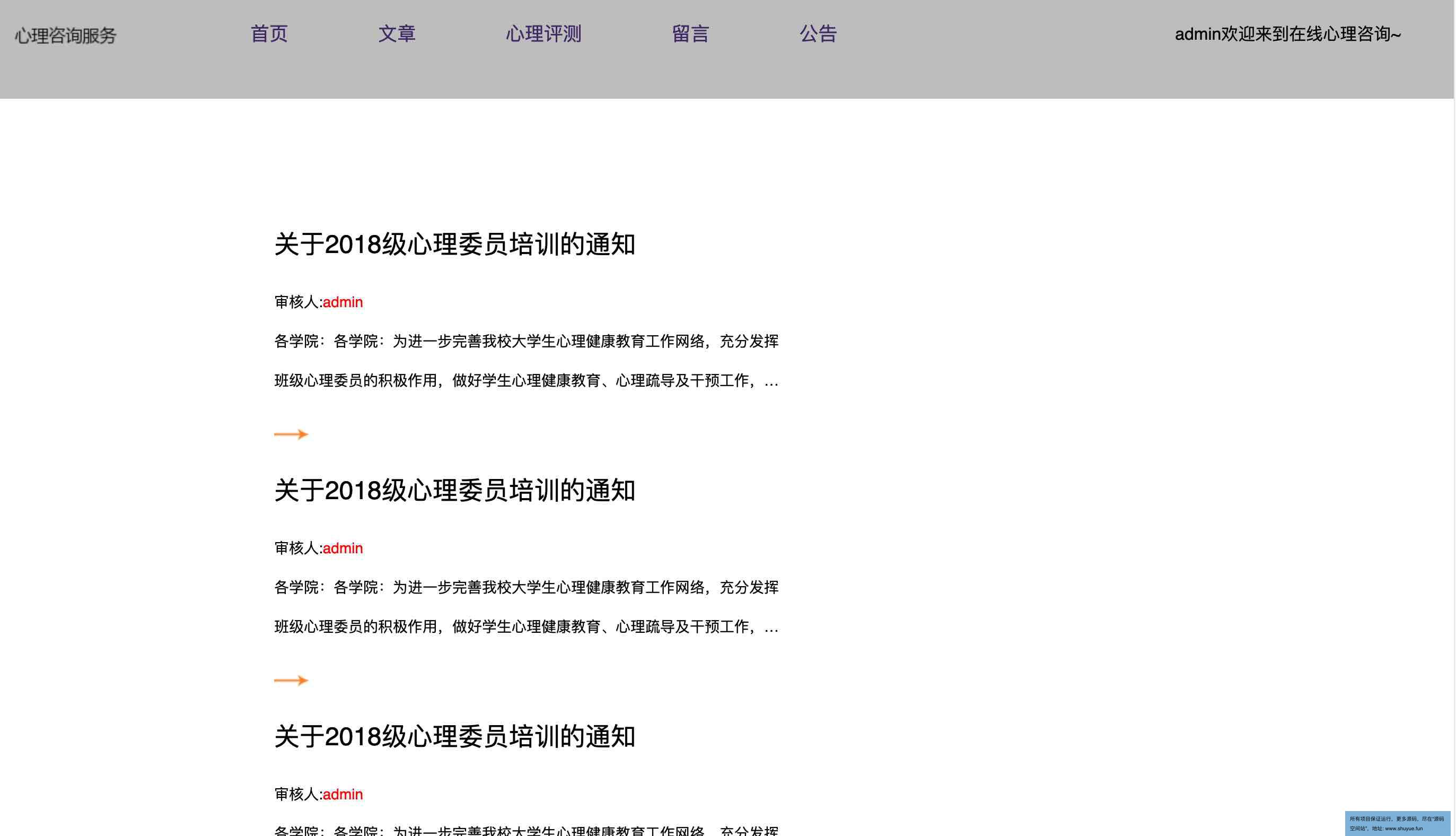This screenshot has height=836, width=1456.
Task: Open the second 关于2018级心理委员培训的通知 title
Action: tap(454, 491)
